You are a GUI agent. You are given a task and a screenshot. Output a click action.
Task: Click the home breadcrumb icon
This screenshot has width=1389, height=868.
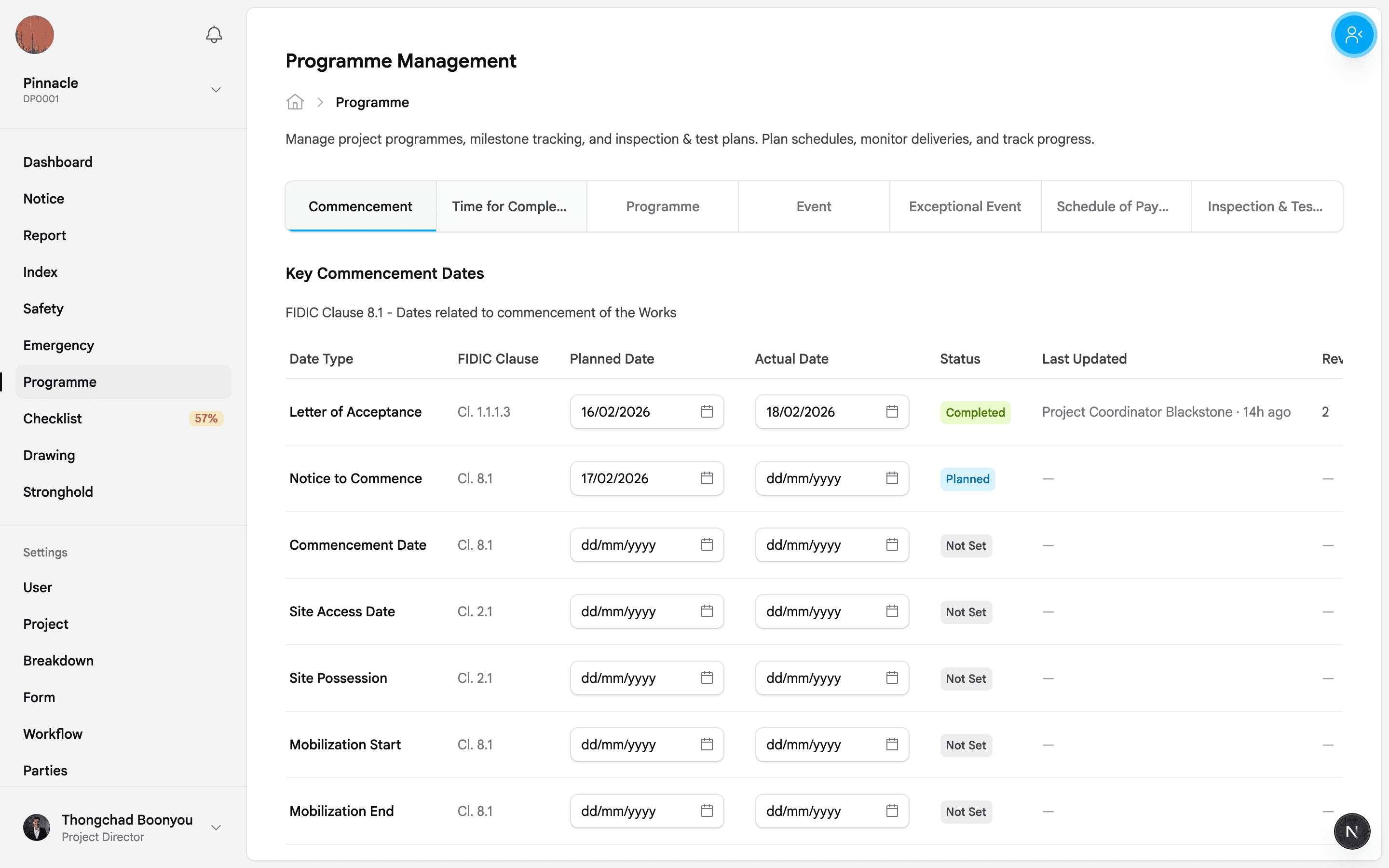(x=295, y=102)
